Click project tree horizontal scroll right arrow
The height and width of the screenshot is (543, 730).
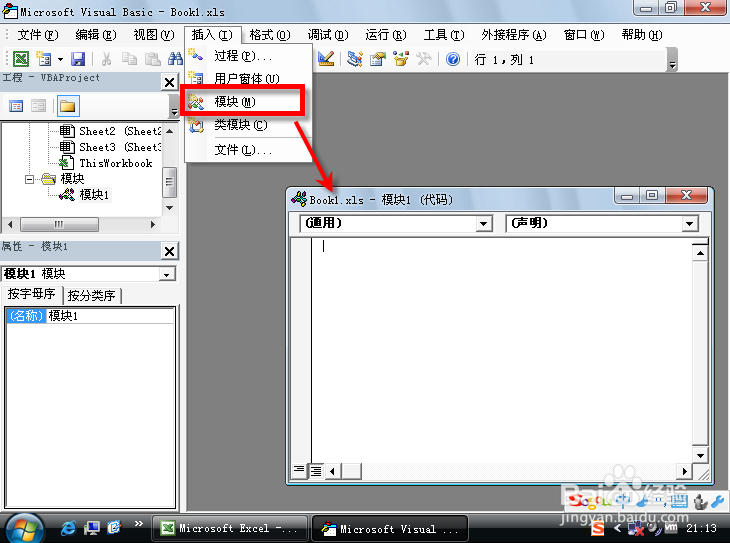[153, 224]
